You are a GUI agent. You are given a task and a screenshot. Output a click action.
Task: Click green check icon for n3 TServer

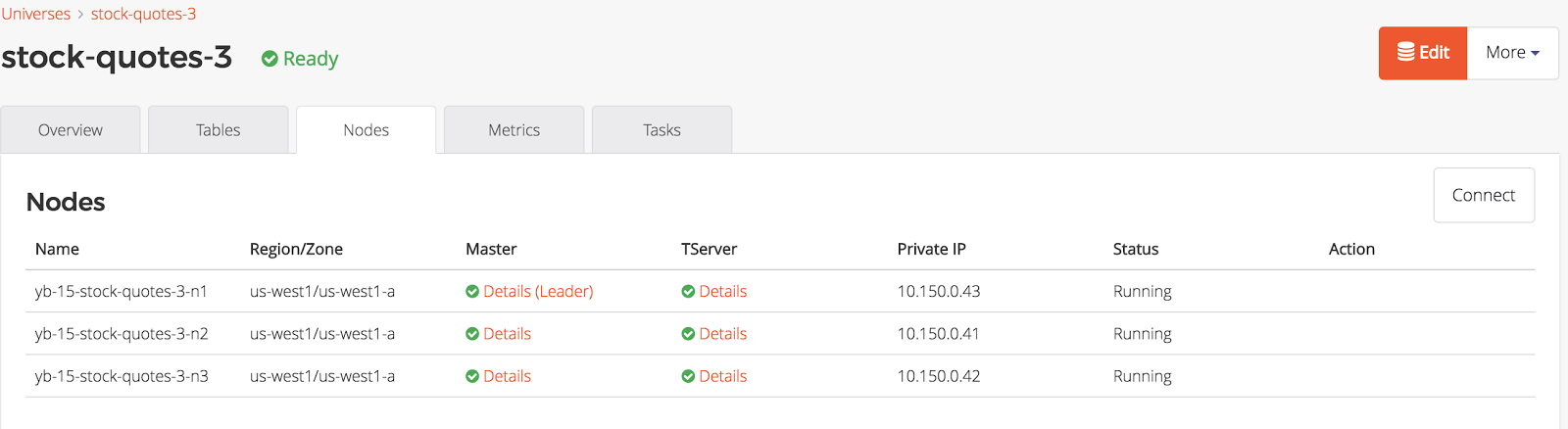click(688, 376)
